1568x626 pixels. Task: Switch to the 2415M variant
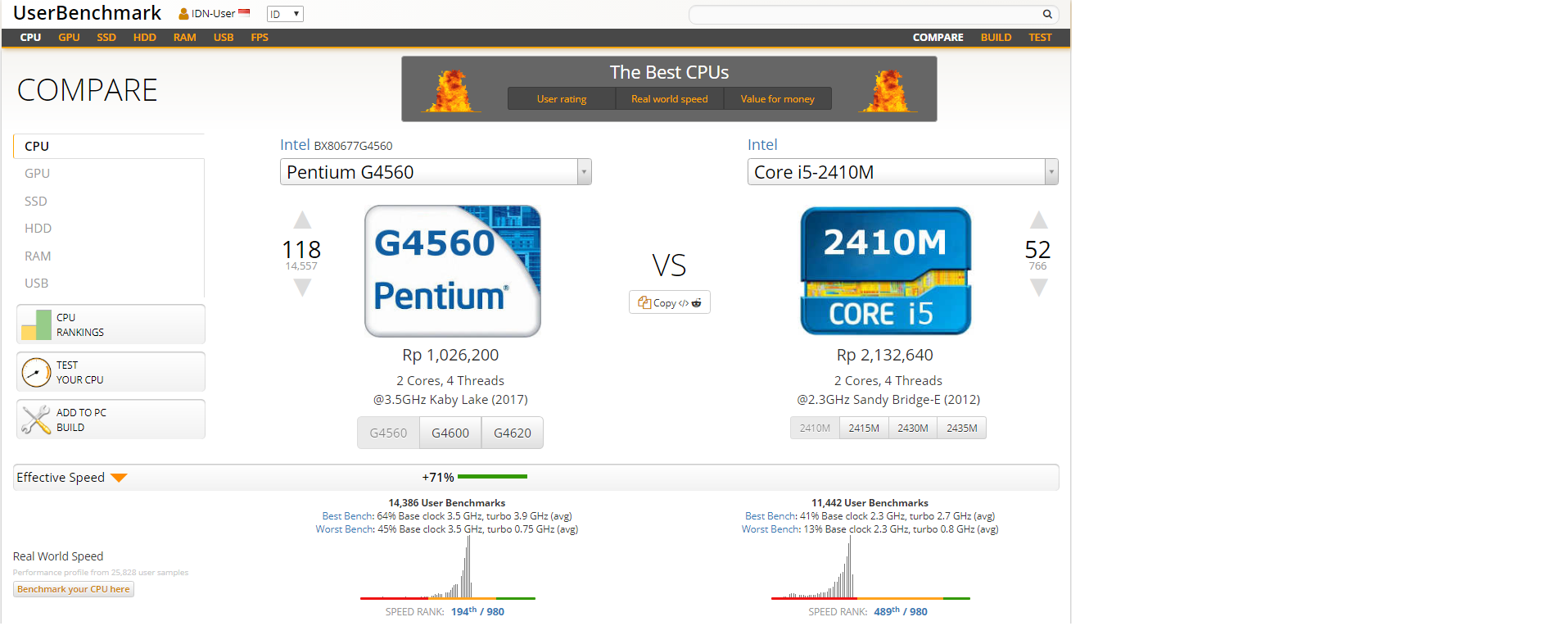coord(864,428)
